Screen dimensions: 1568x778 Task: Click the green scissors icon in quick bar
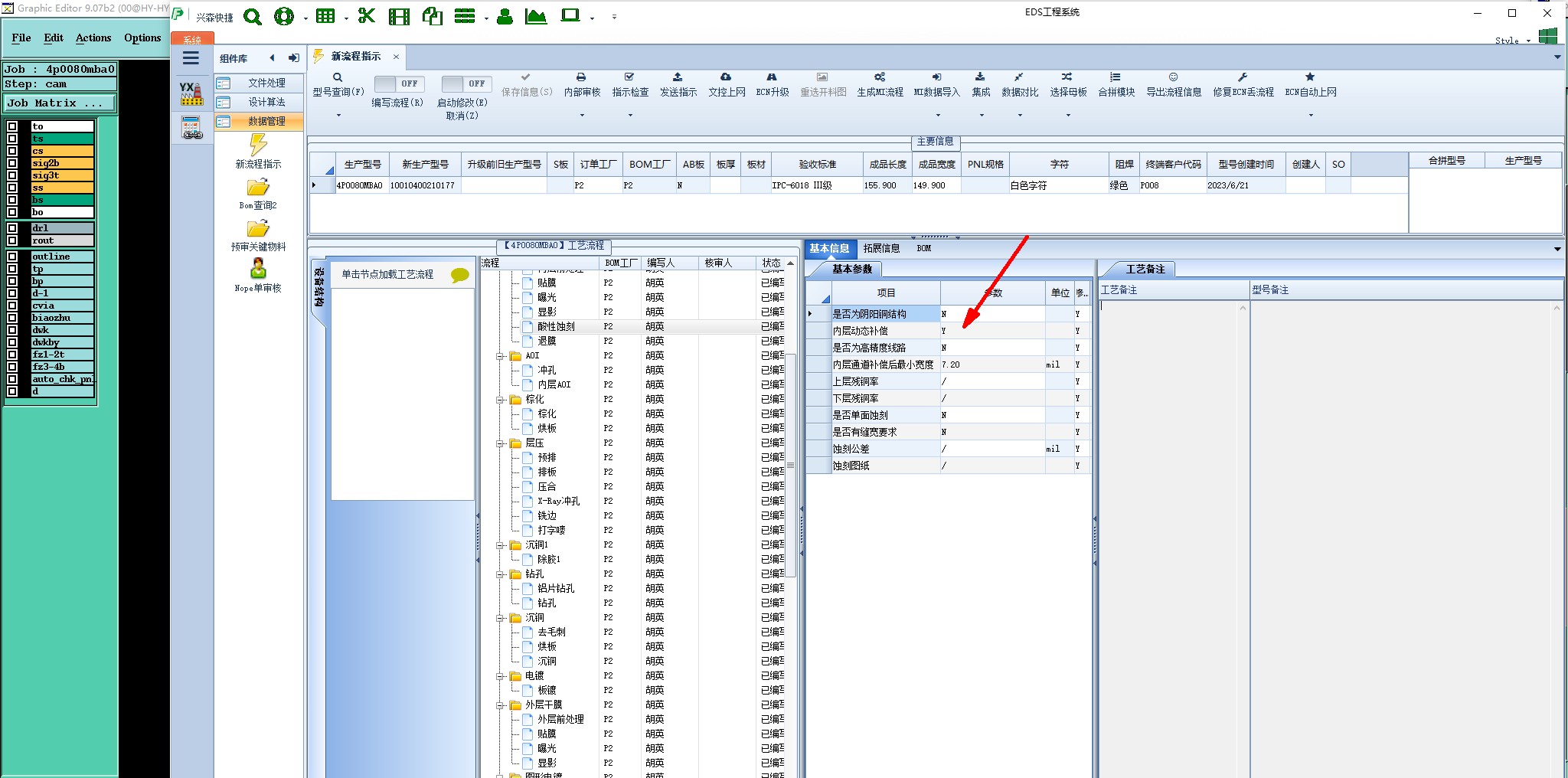pos(367,16)
